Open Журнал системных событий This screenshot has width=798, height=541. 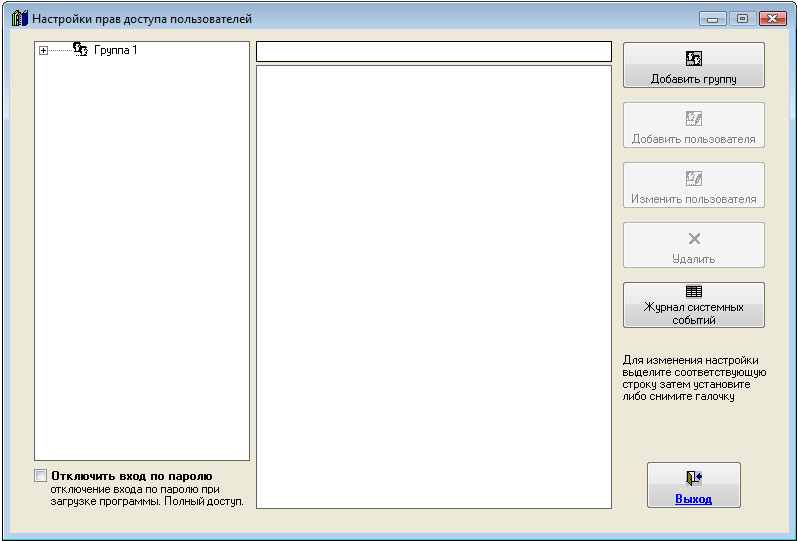pyautogui.click(x=694, y=305)
